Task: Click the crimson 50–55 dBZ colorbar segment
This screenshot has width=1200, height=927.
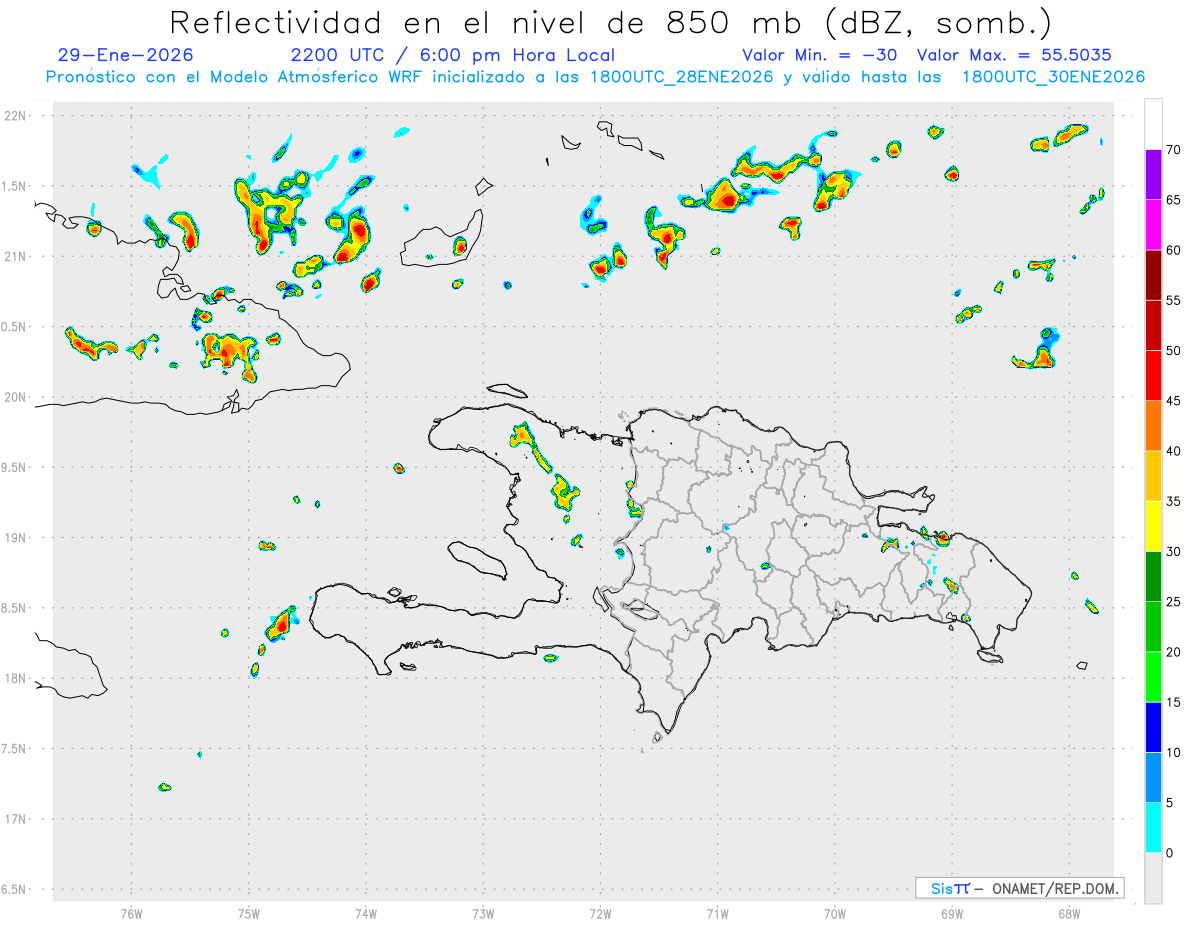Action: [1153, 325]
